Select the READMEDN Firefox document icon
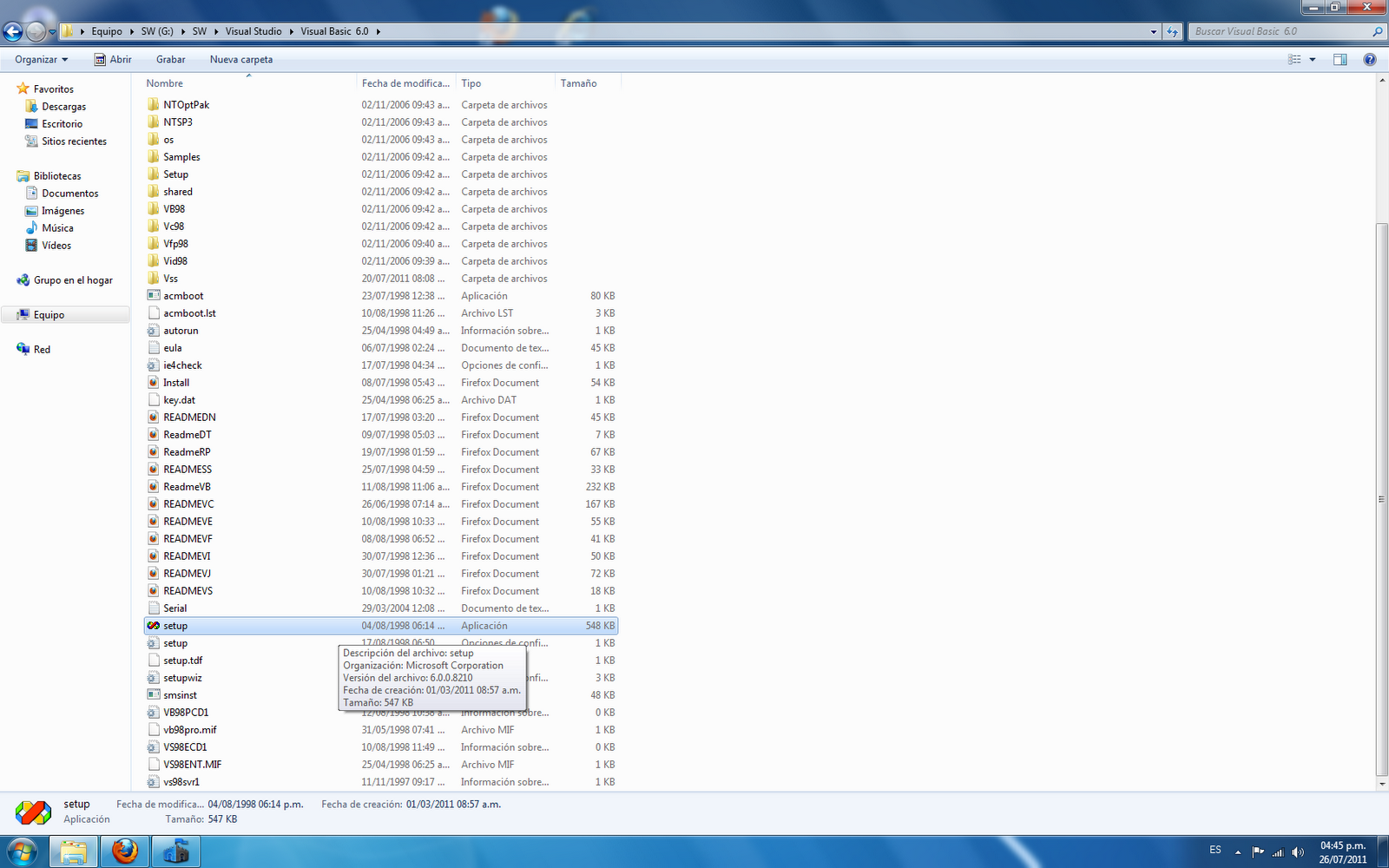Image resolution: width=1389 pixels, height=868 pixels. pyautogui.click(x=154, y=418)
